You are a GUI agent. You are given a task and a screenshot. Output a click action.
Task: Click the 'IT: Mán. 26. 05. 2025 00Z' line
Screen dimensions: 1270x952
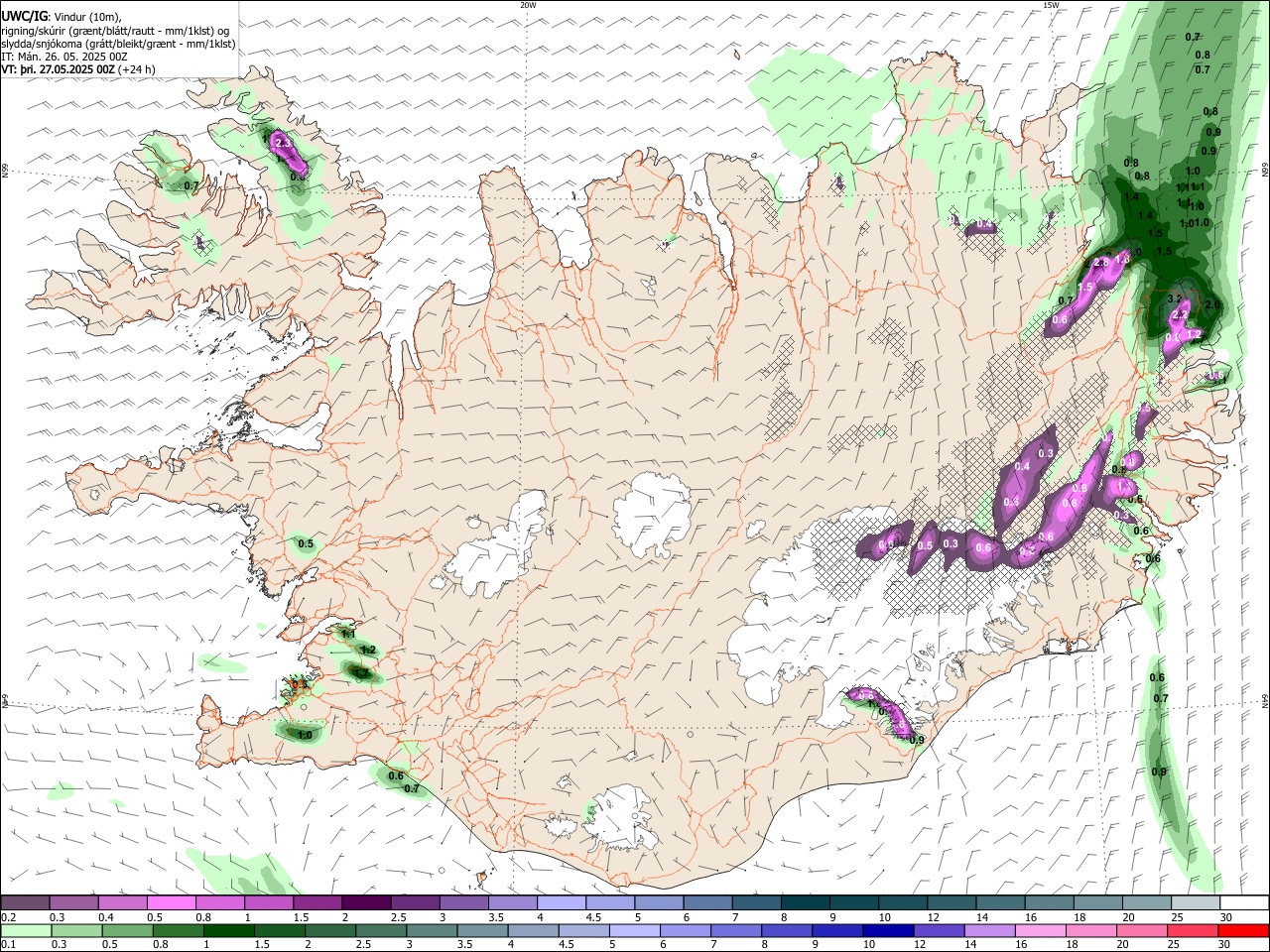[x=64, y=57]
